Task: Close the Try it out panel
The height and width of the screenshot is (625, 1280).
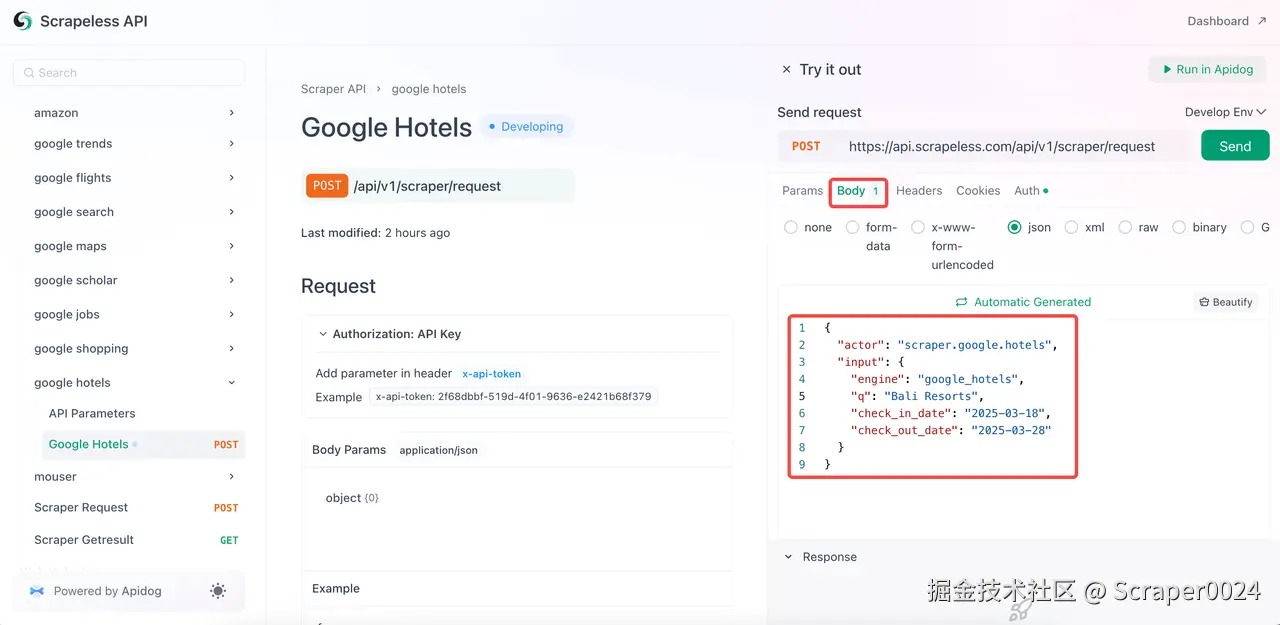Action: [786, 69]
